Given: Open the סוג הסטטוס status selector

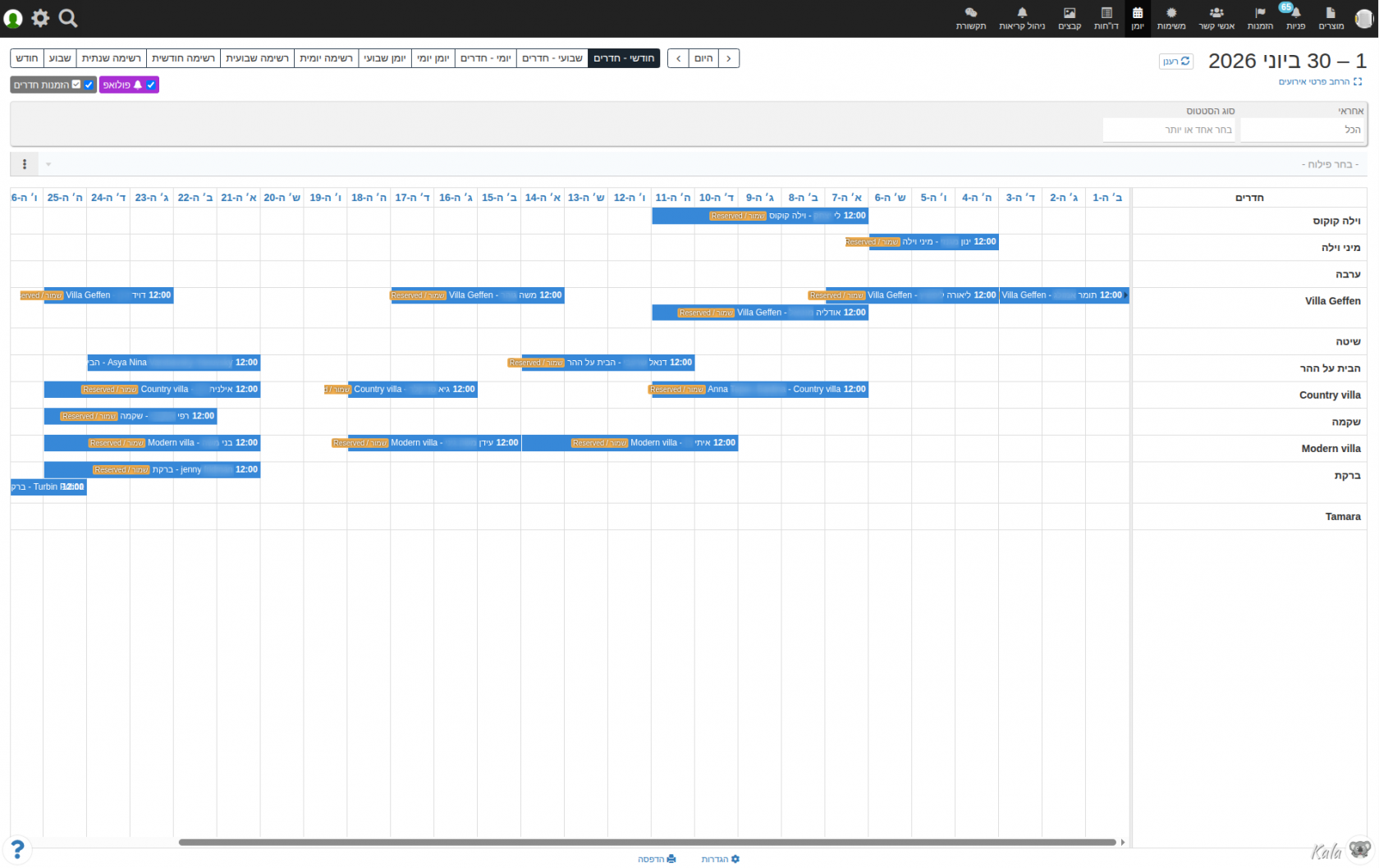Looking at the screenshot, I should (x=1169, y=130).
